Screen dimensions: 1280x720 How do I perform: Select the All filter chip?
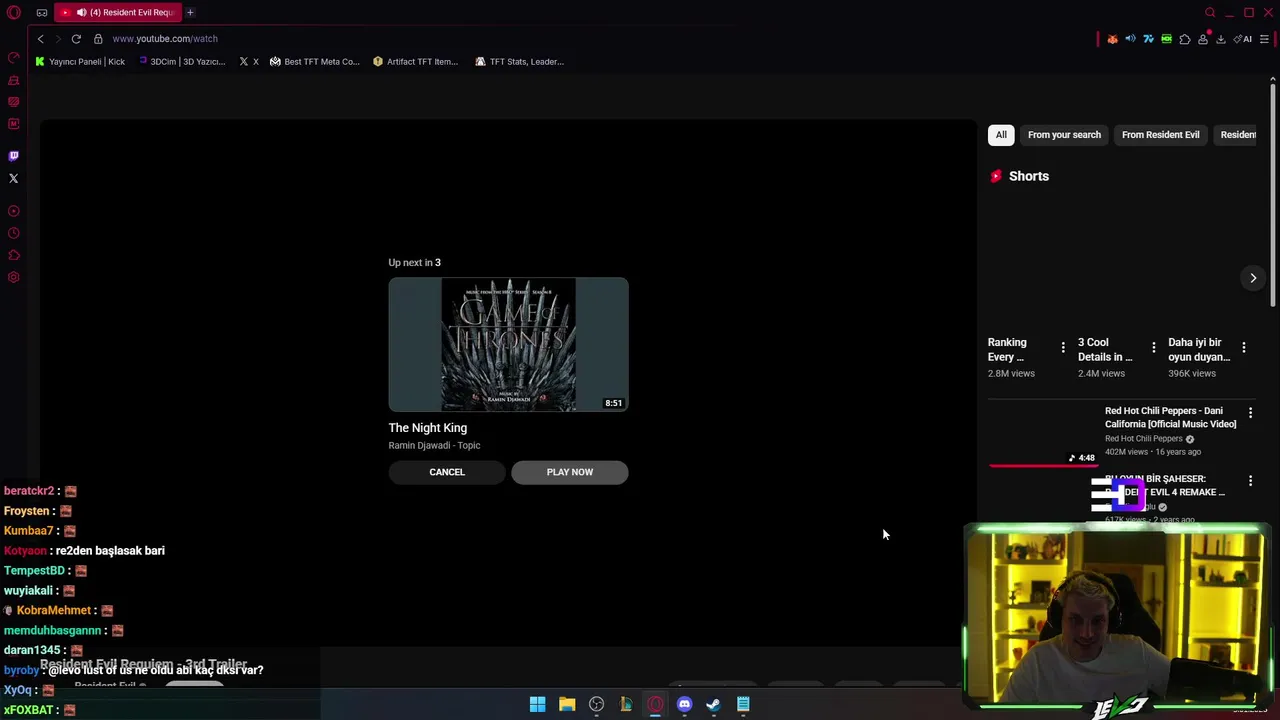click(1001, 135)
